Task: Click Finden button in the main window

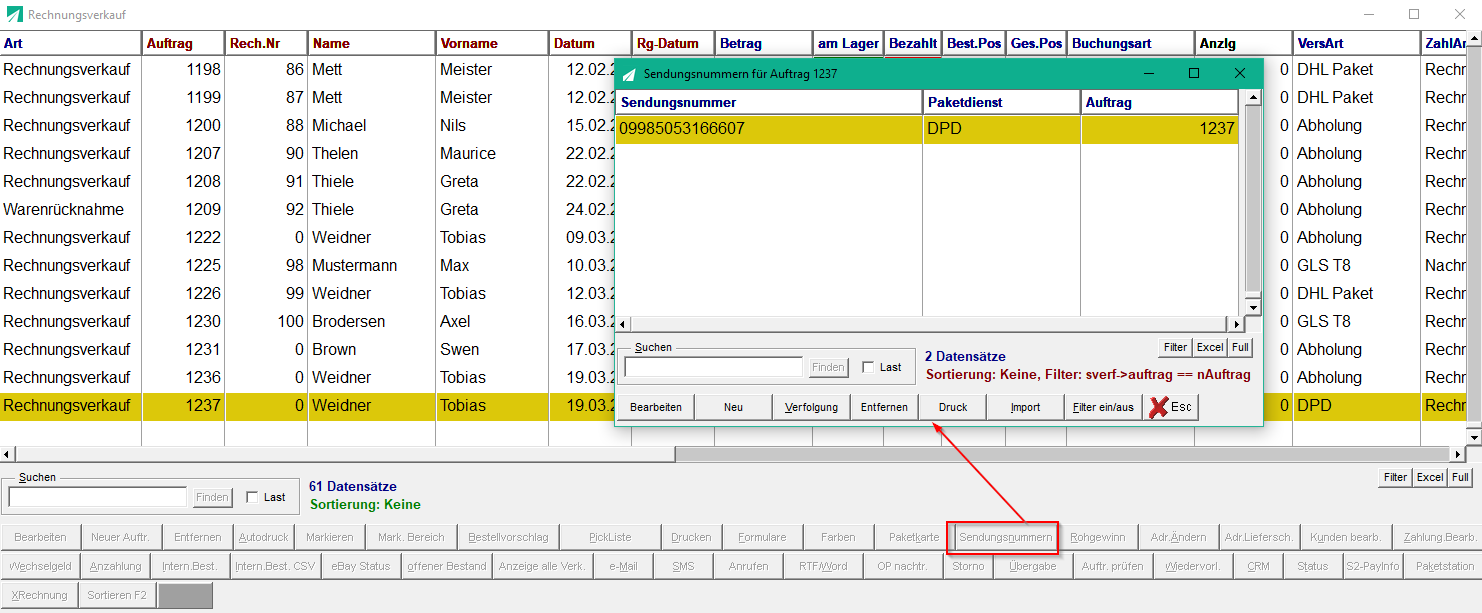Action: [212, 497]
